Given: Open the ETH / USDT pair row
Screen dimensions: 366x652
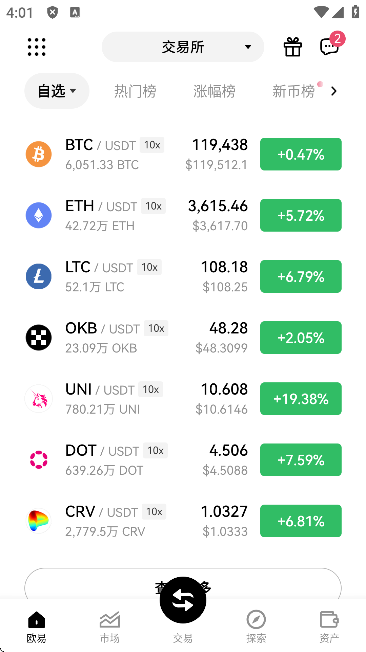Looking at the screenshot, I should 183,215.
